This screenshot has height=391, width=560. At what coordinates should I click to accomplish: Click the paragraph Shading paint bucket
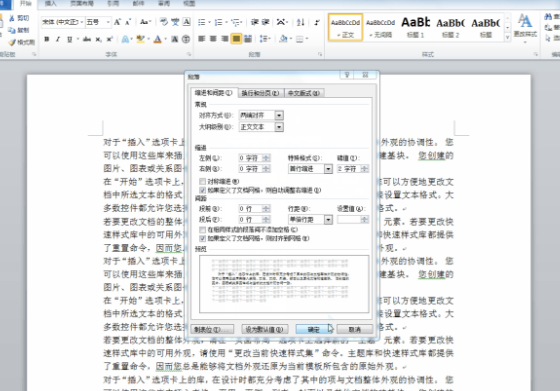tap(283, 39)
